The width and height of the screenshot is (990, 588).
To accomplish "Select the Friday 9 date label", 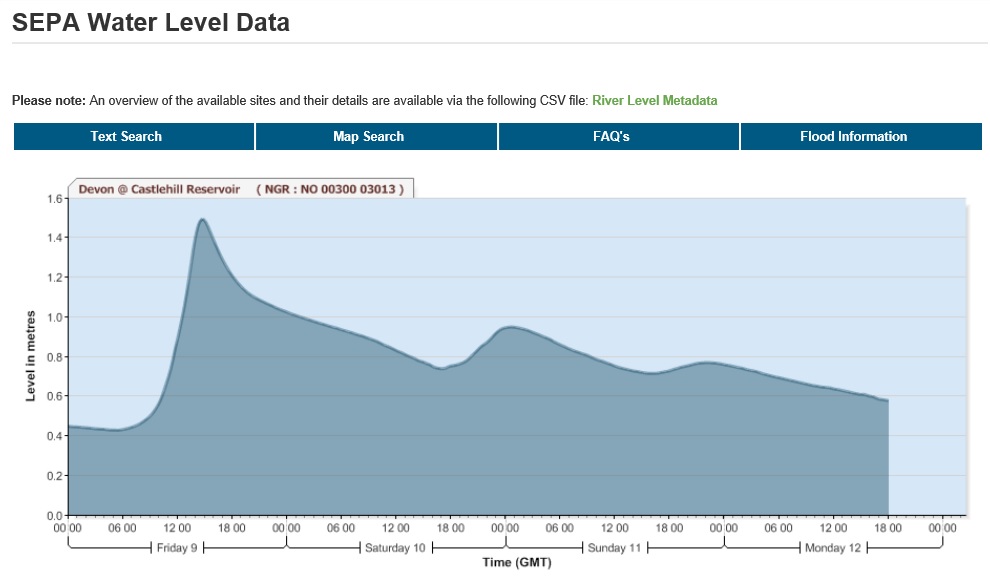I will pyautogui.click(x=178, y=548).
